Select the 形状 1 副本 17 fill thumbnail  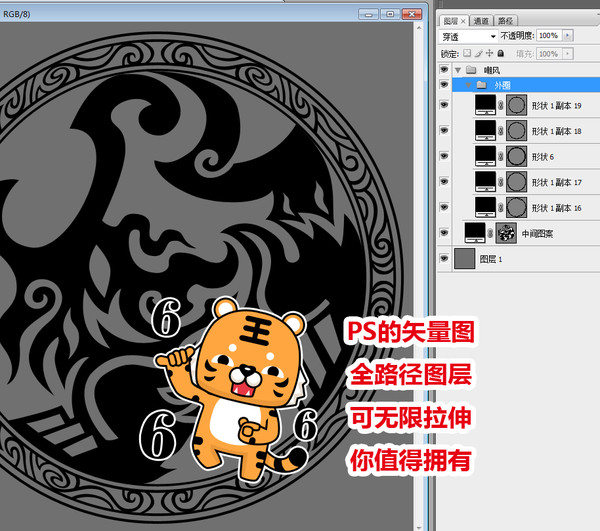pos(485,181)
